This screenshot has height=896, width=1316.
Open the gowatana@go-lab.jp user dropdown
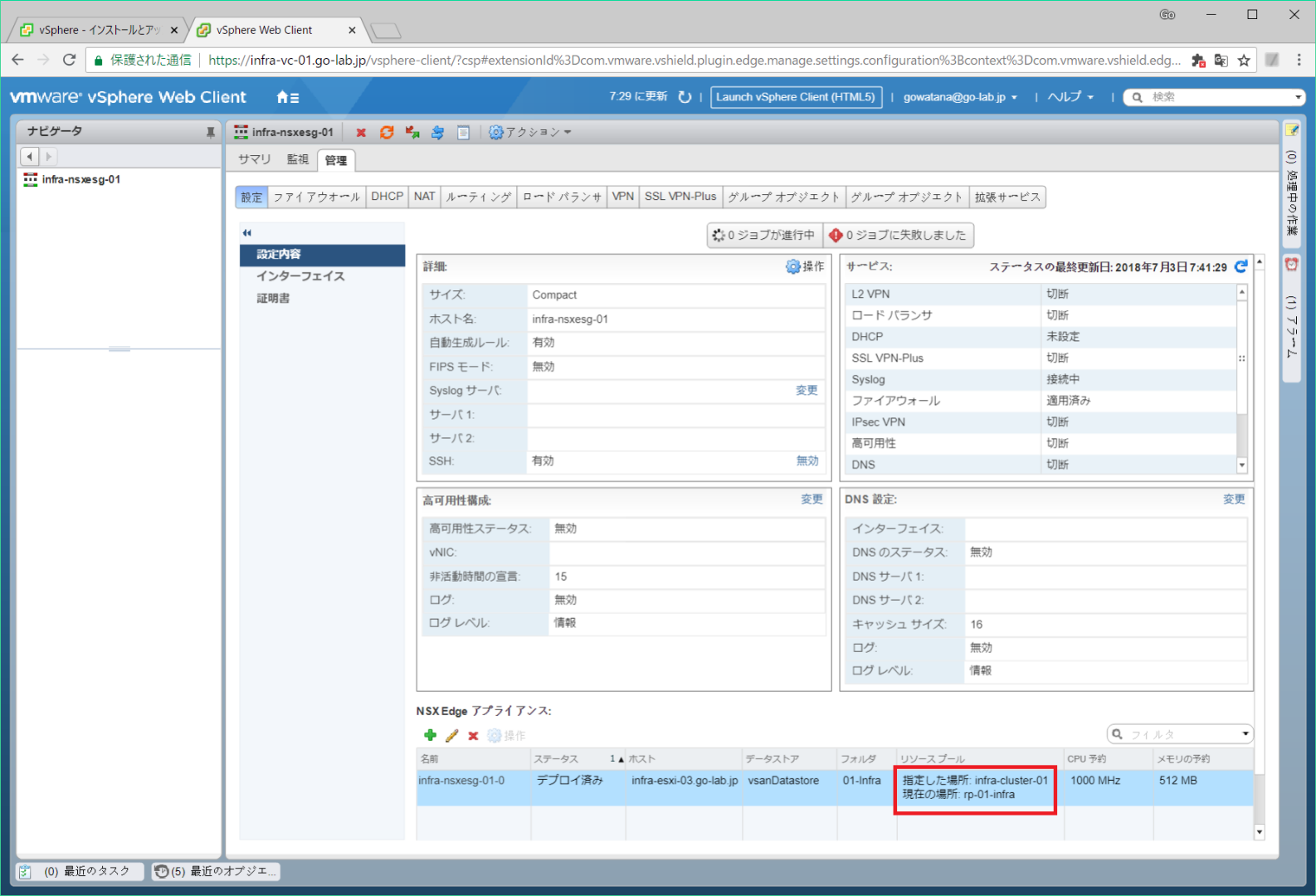pos(960,97)
